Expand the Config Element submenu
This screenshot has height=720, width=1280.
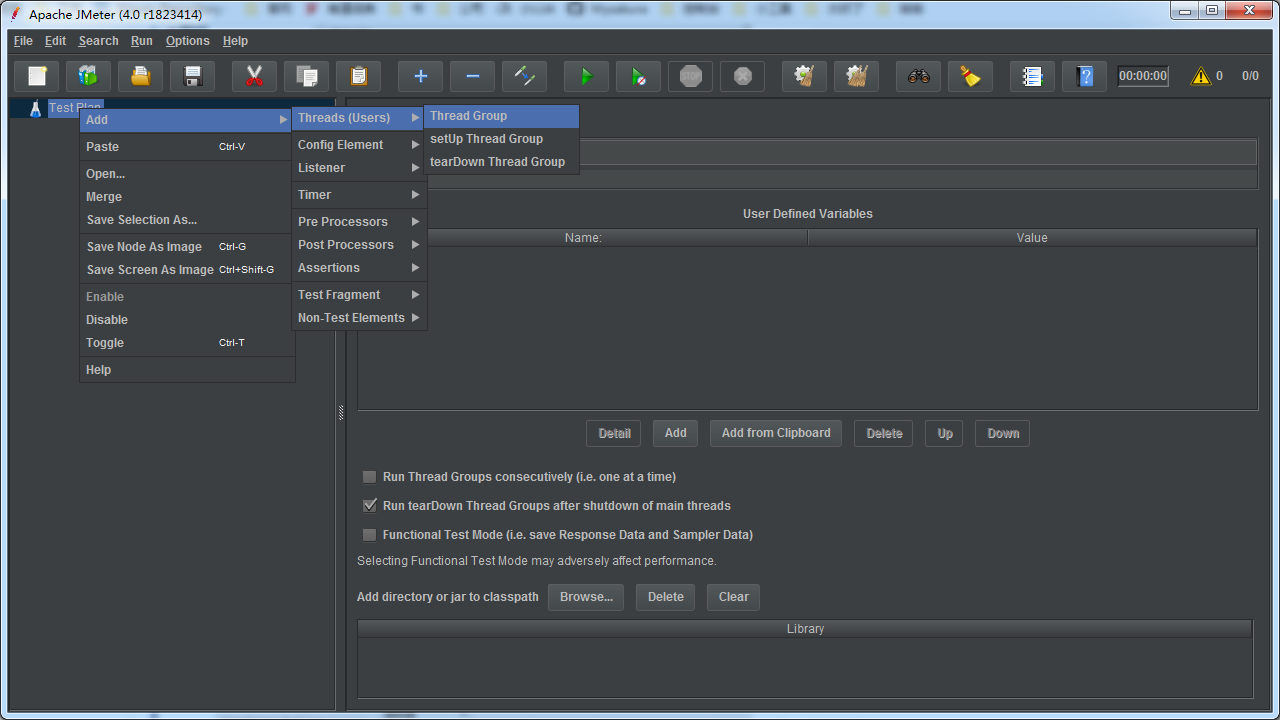pyautogui.click(x=359, y=145)
